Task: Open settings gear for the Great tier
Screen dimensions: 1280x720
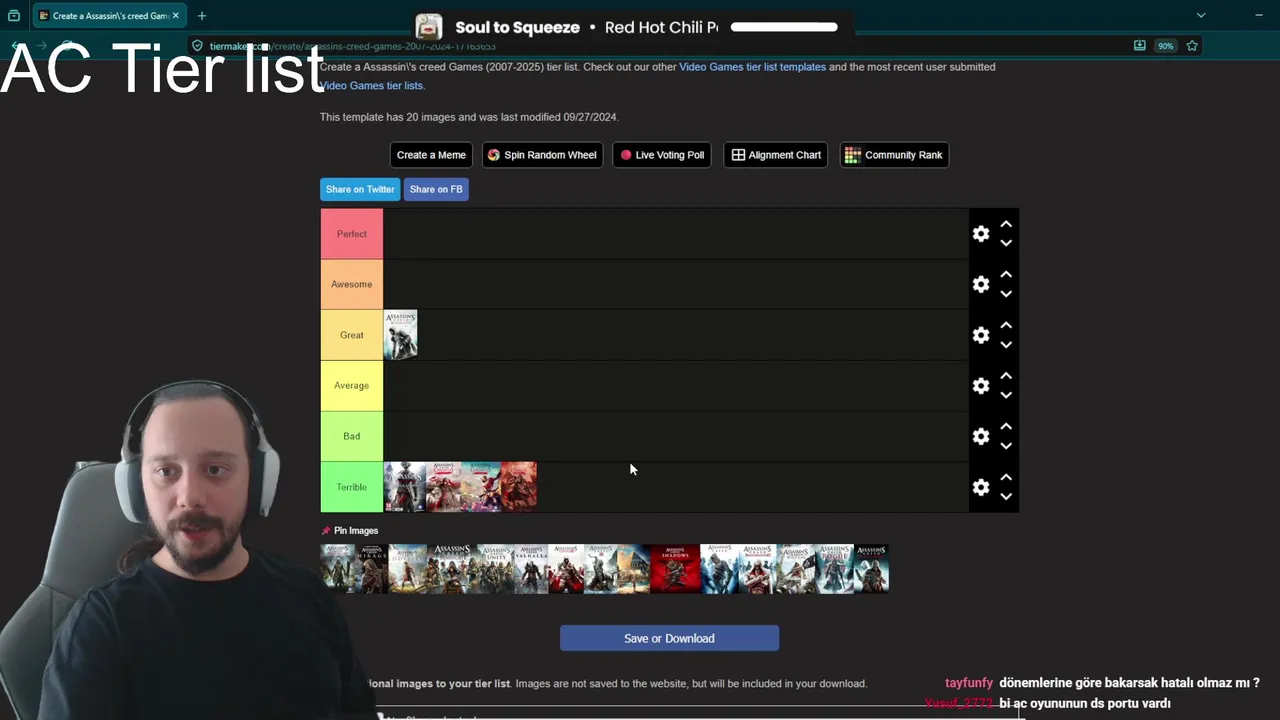Action: click(981, 335)
